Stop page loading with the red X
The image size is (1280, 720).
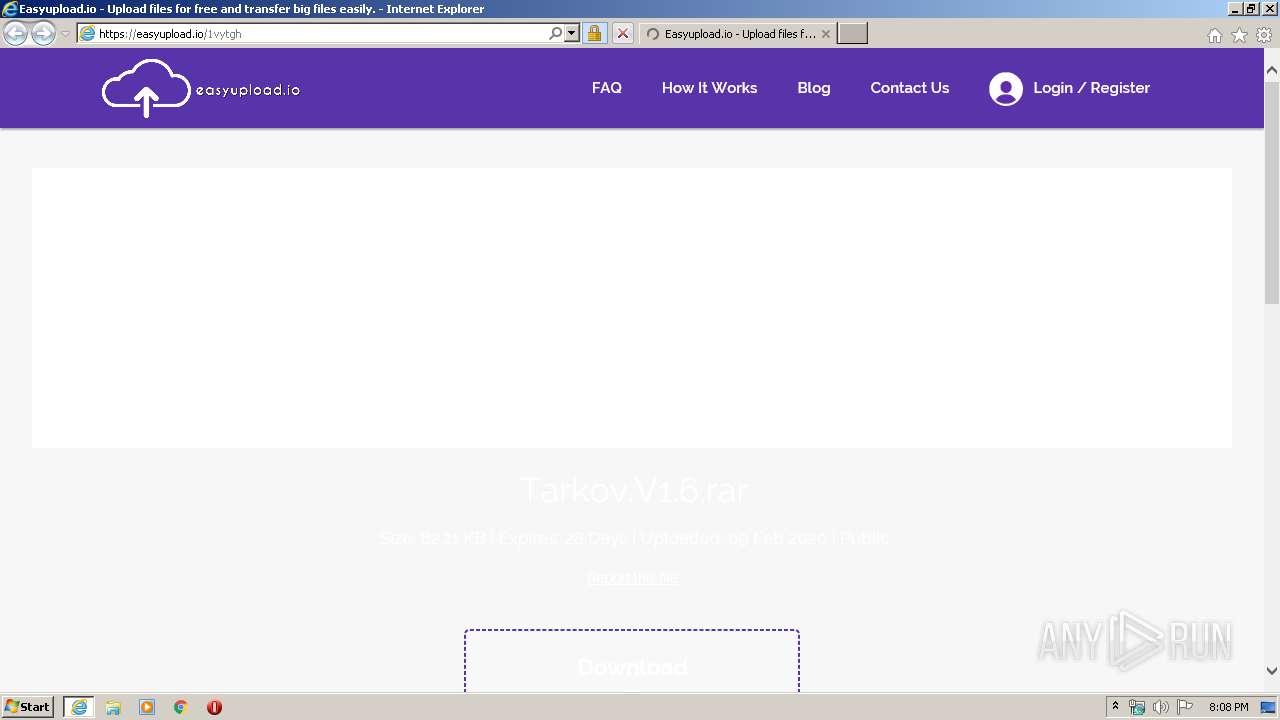coord(622,33)
